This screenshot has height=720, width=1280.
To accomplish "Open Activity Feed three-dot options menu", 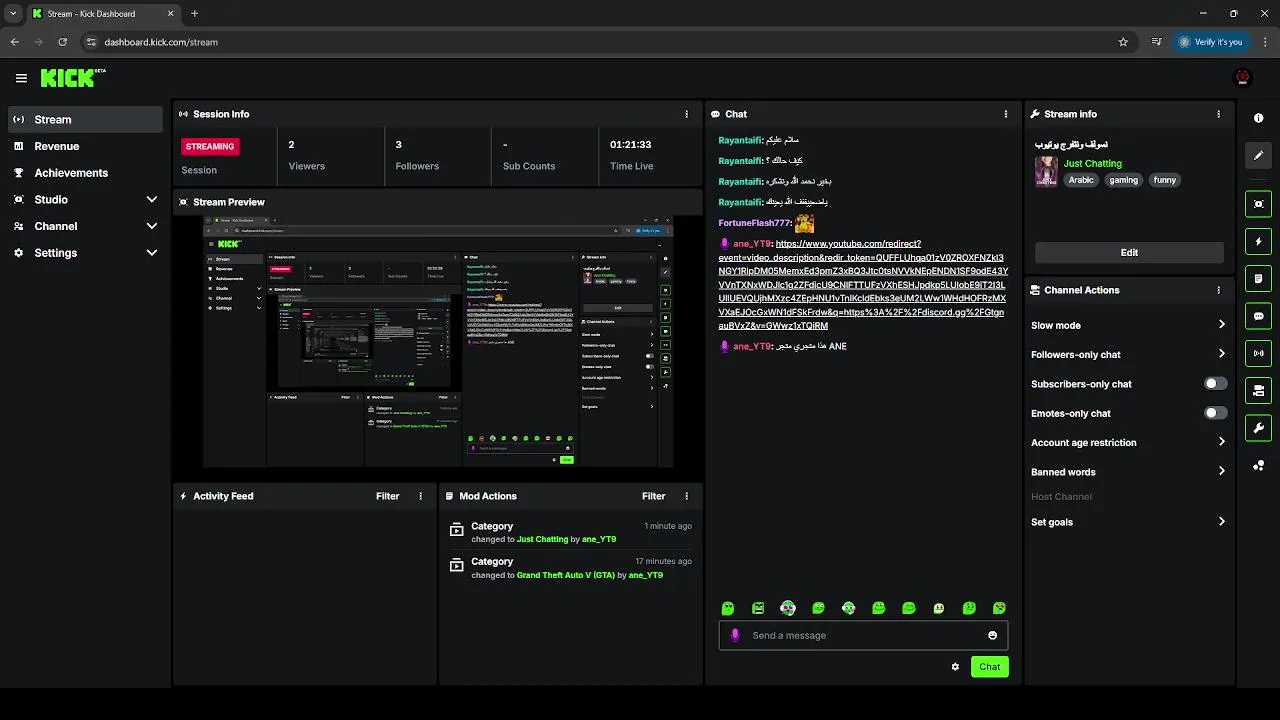I will coord(420,496).
